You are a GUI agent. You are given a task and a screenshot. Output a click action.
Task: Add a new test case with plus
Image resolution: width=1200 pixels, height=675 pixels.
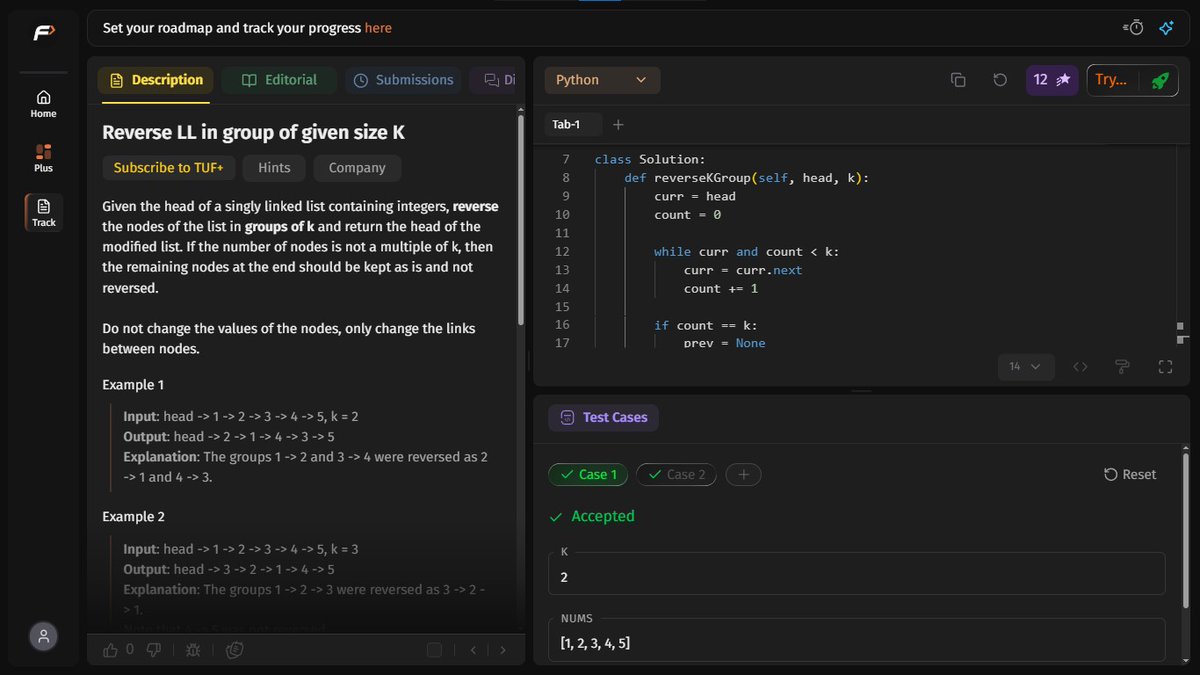click(743, 475)
